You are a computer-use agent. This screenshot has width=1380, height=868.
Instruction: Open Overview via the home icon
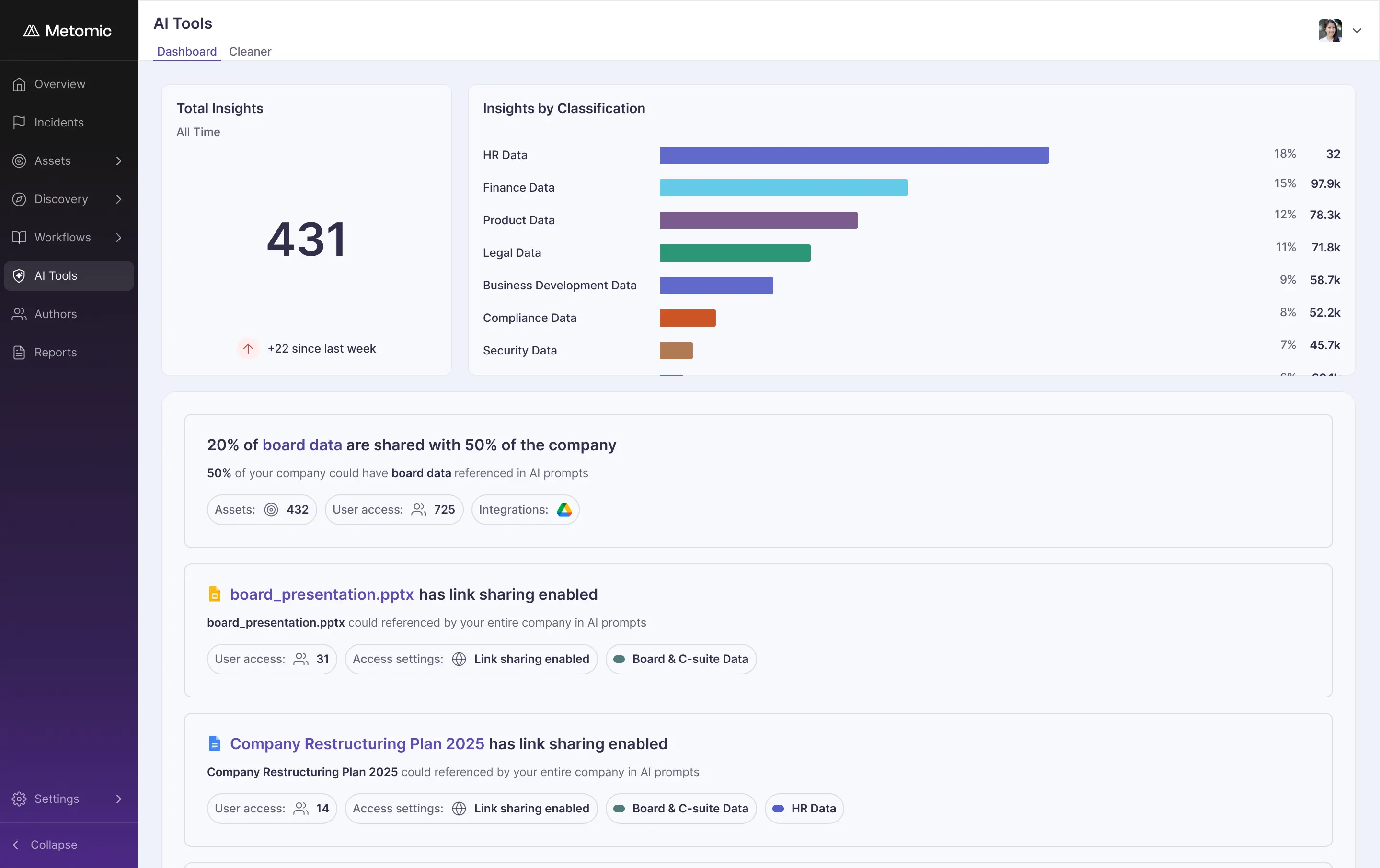click(x=20, y=84)
